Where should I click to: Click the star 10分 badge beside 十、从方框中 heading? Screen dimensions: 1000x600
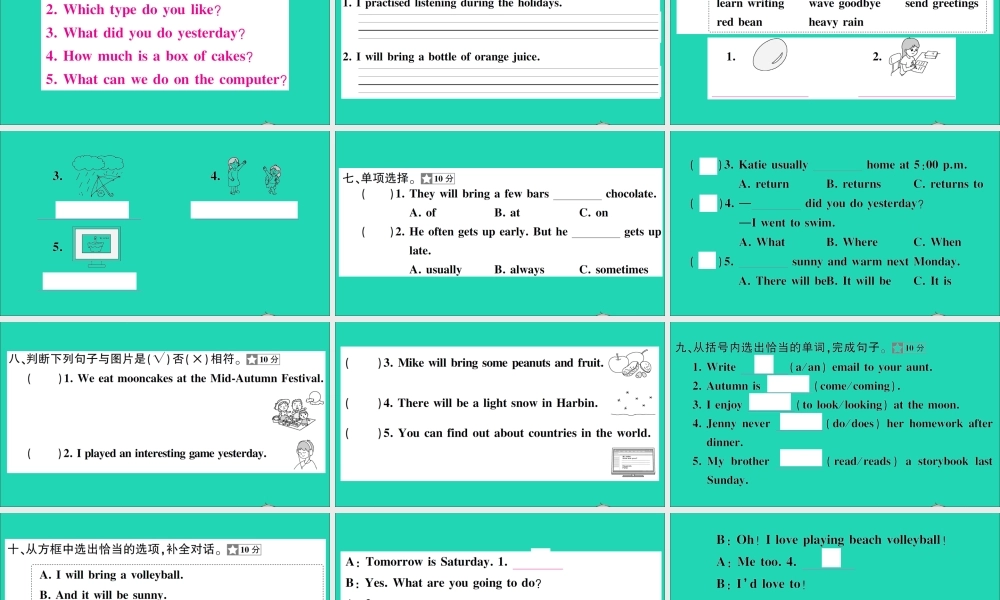click(244, 549)
